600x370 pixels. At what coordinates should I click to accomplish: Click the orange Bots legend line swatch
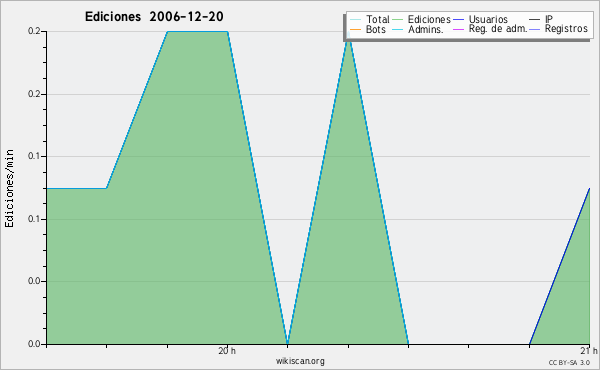pos(355,29)
